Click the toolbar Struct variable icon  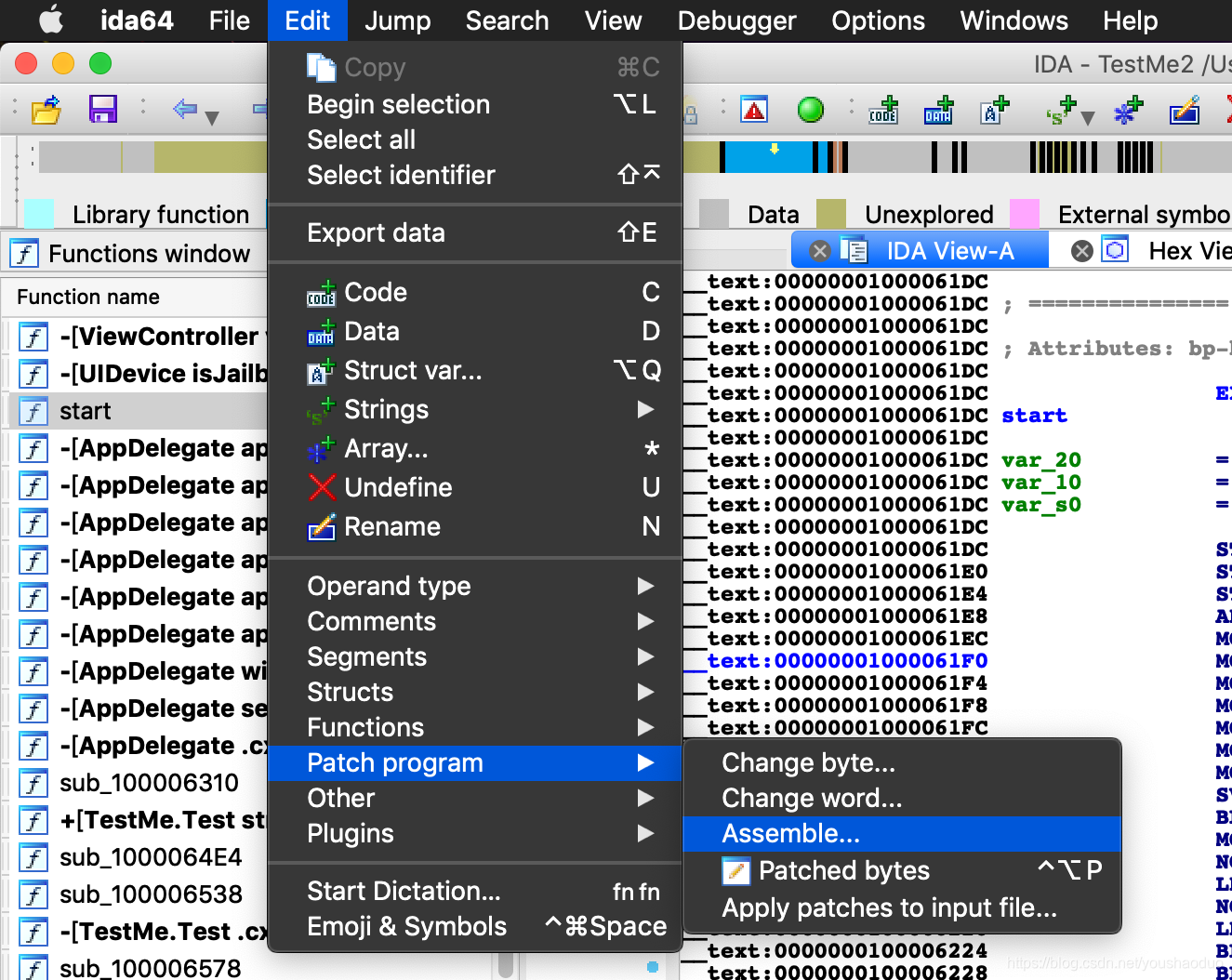pos(995,110)
